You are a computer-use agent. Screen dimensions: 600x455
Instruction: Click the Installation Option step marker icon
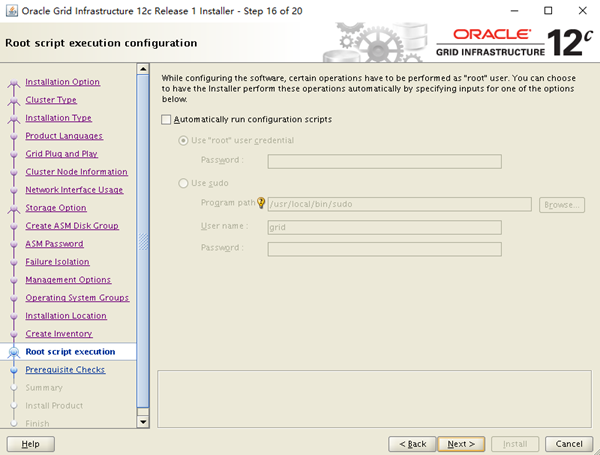[x=14, y=83]
